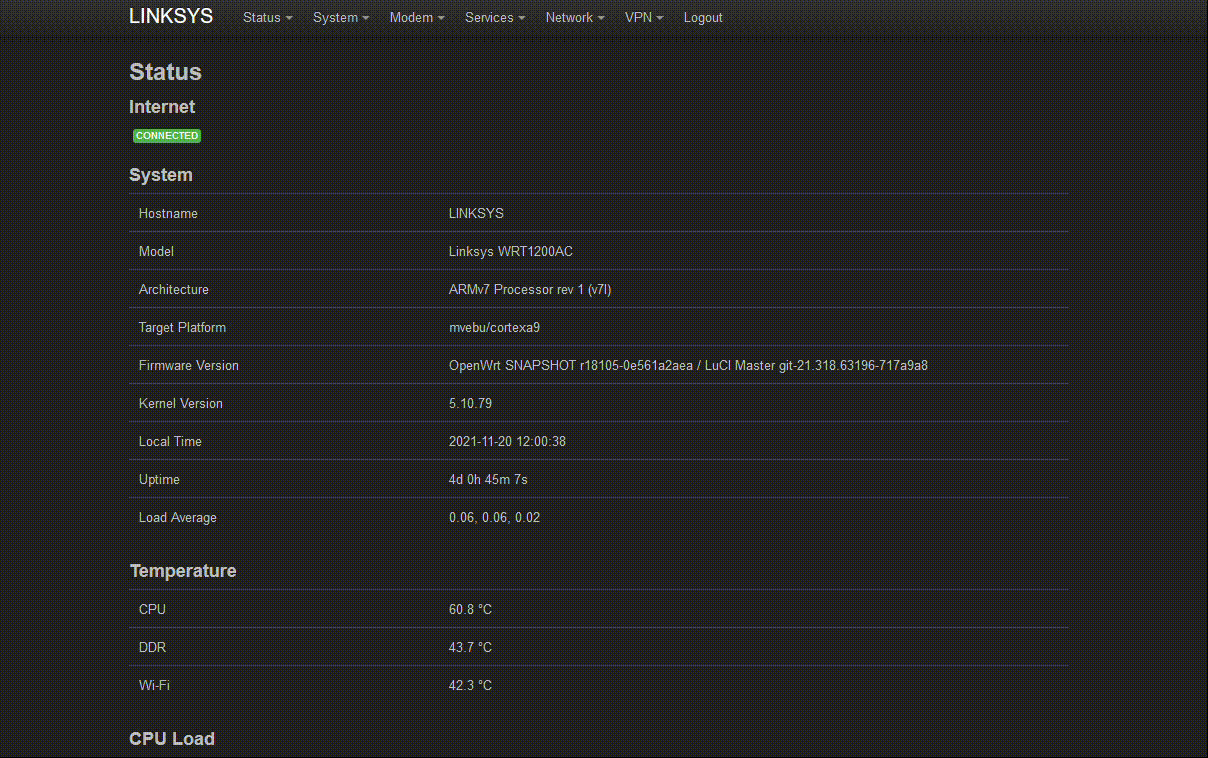Click the DDR temperature 43.7 °C

pos(470,647)
